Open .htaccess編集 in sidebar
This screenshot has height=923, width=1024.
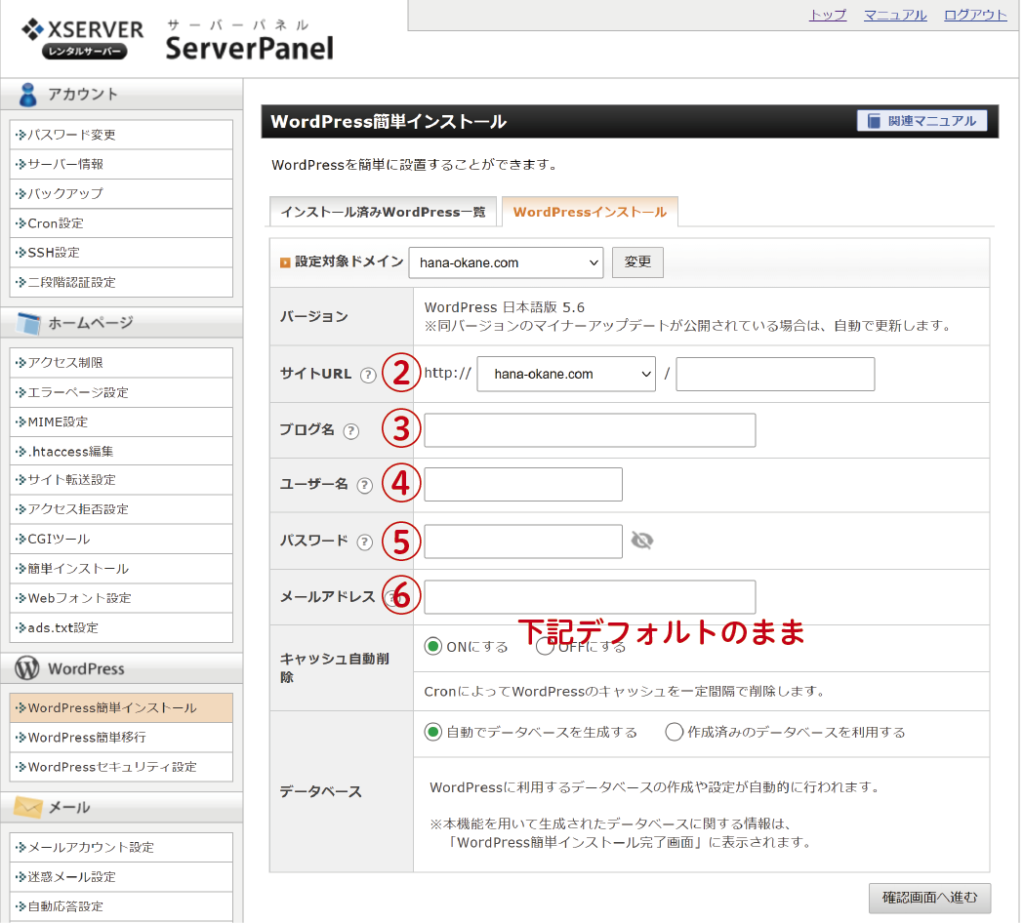click(121, 451)
